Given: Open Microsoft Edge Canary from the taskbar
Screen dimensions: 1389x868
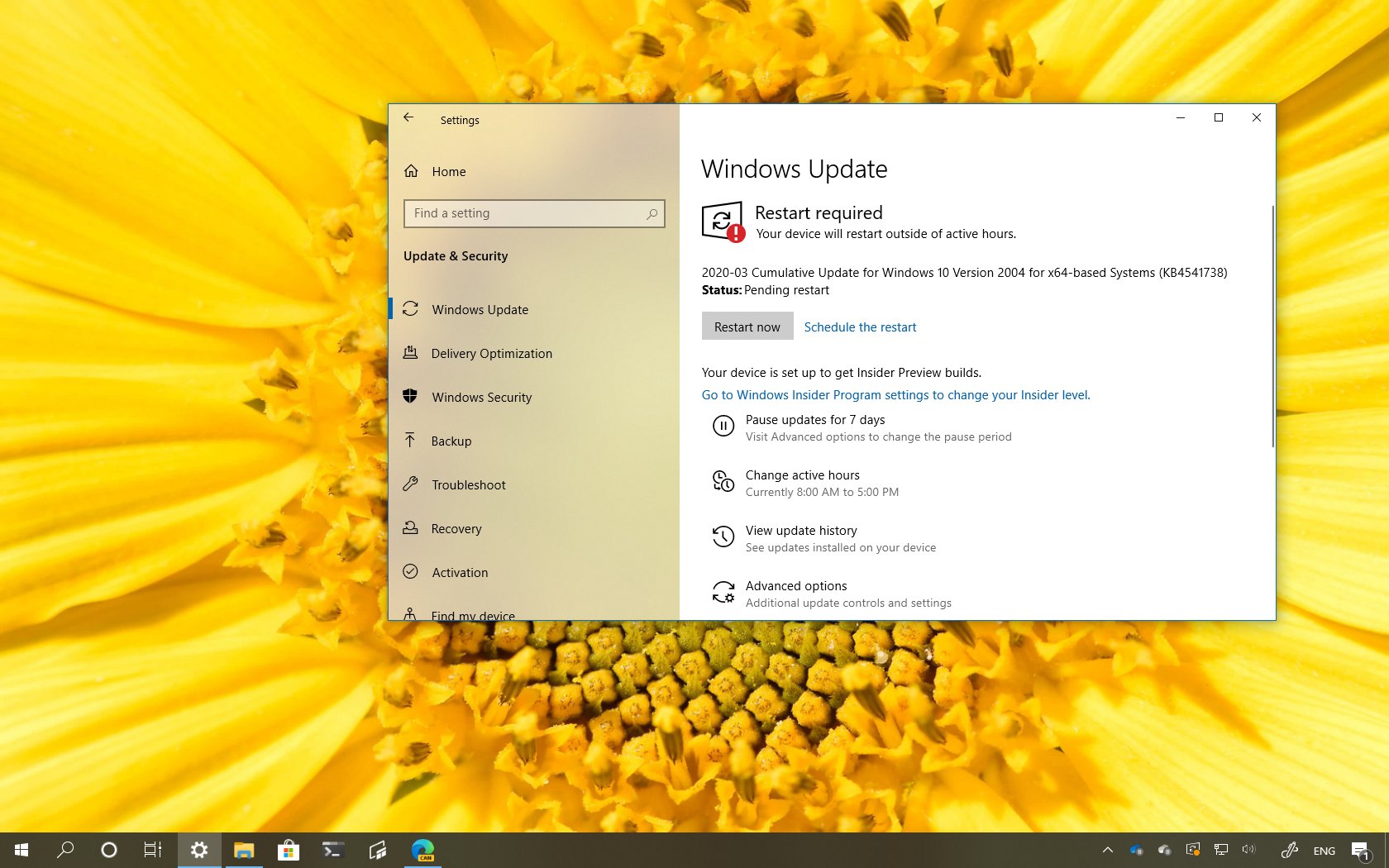Looking at the screenshot, I should click(x=422, y=850).
